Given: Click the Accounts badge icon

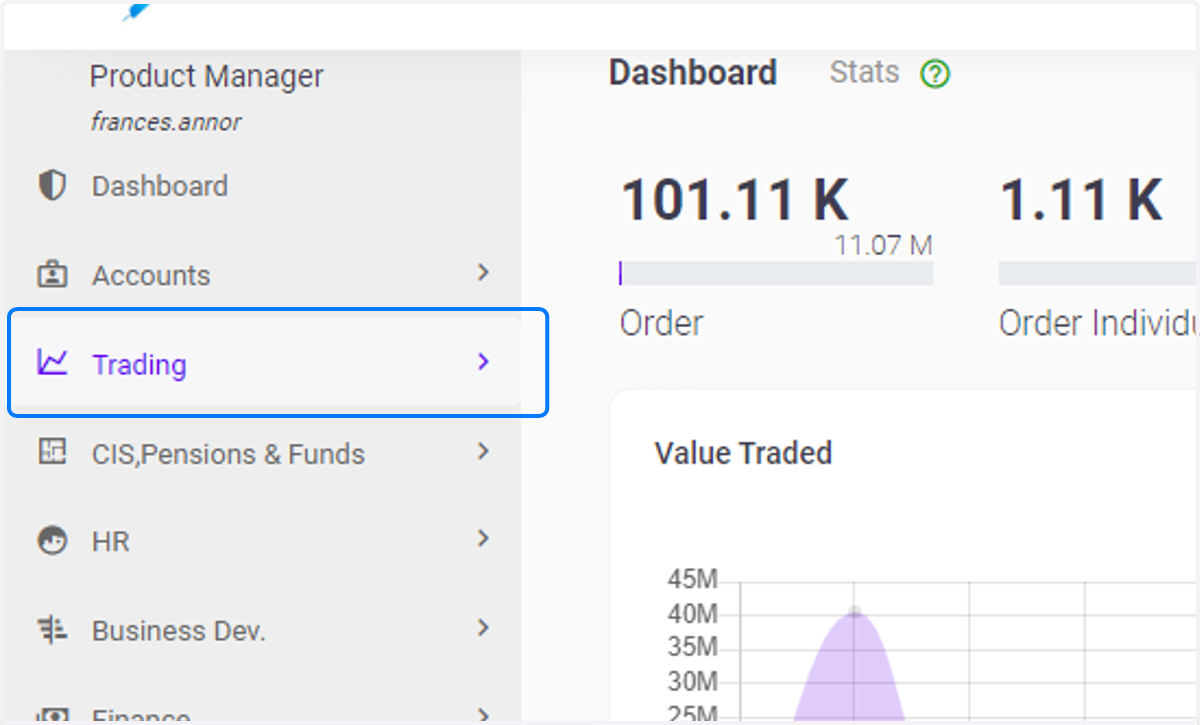Looking at the screenshot, I should pos(52,274).
